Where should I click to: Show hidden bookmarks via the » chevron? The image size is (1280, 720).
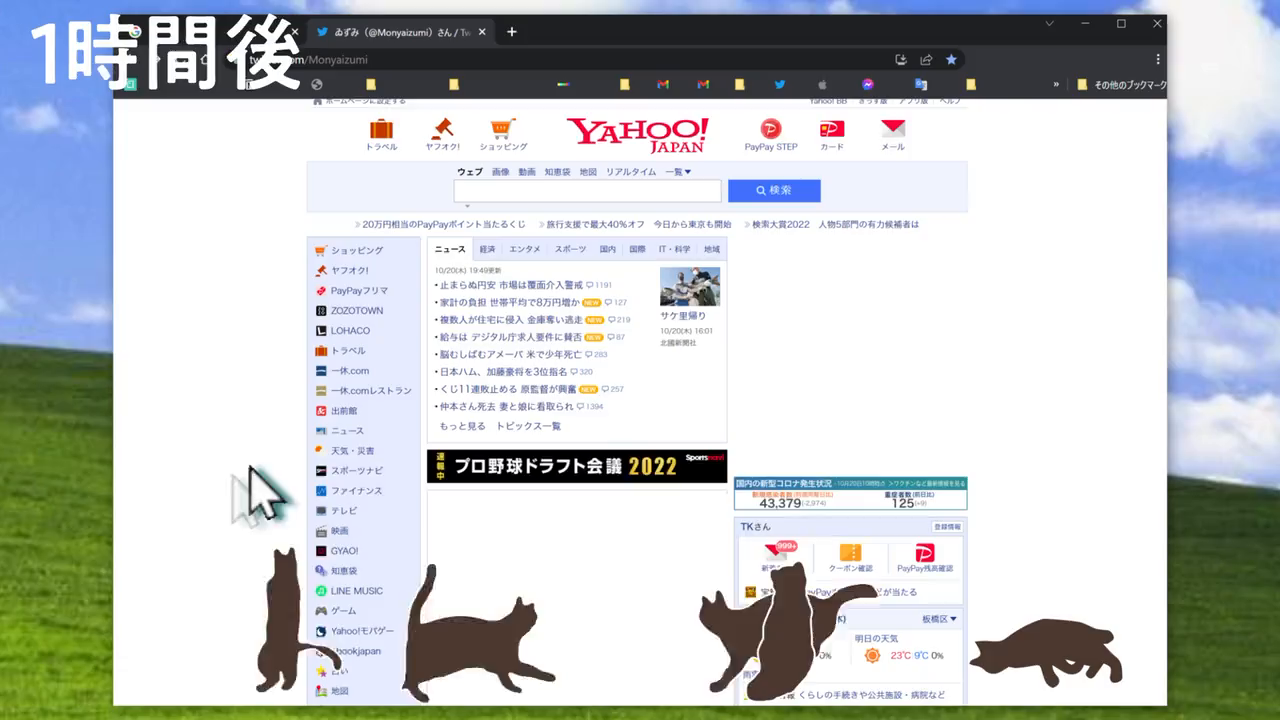pyautogui.click(x=1056, y=85)
